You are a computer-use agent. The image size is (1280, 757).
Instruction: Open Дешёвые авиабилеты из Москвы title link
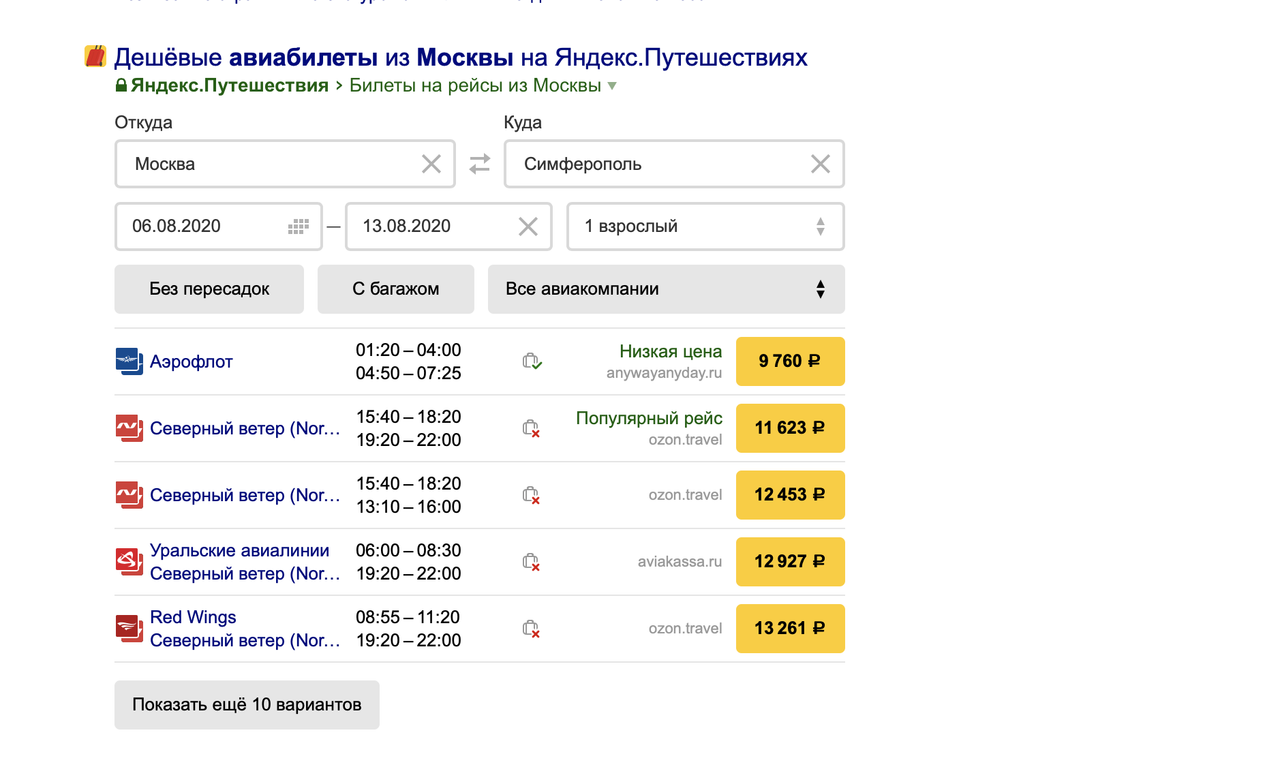[460, 57]
